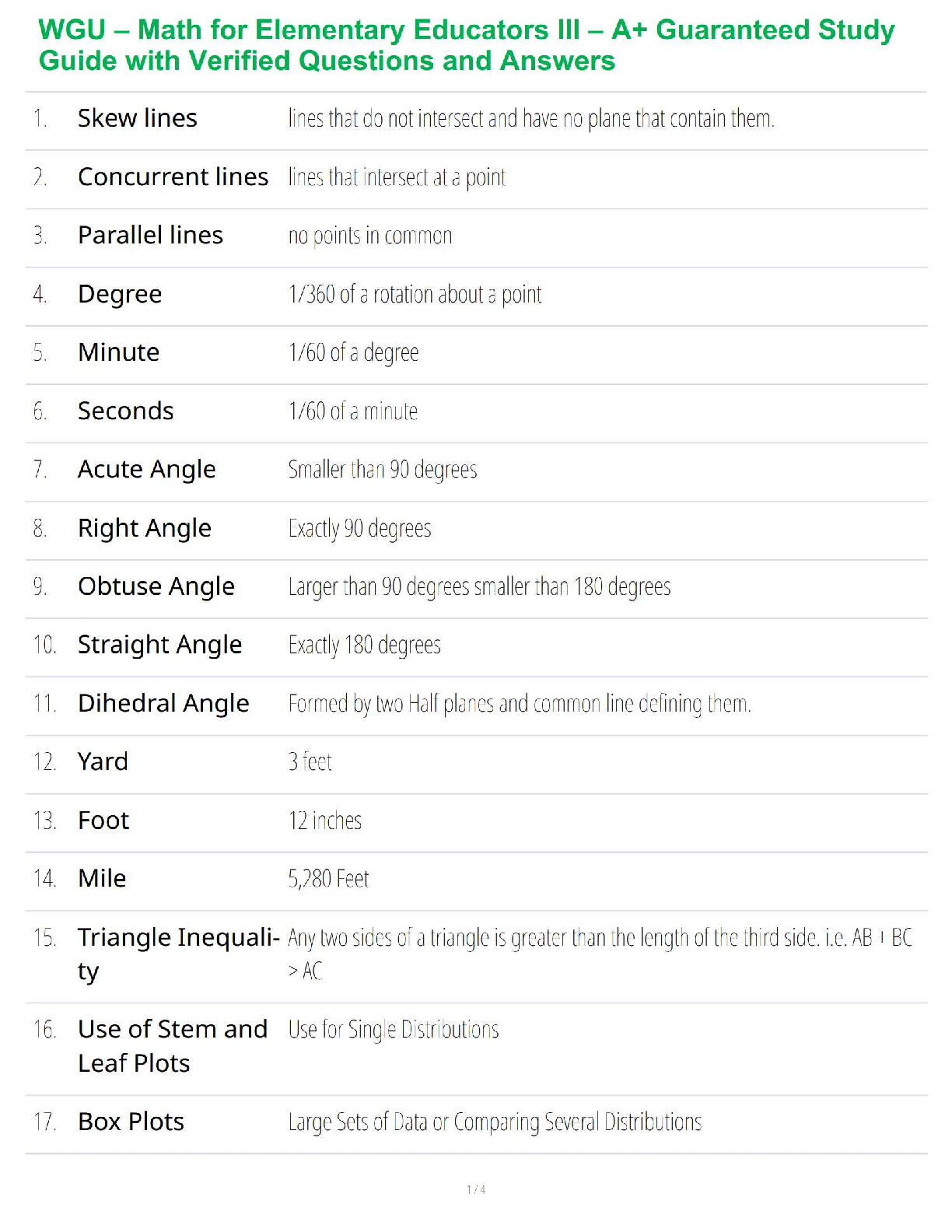
Task: Click the skew lines definition text
Action: (530, 119)
